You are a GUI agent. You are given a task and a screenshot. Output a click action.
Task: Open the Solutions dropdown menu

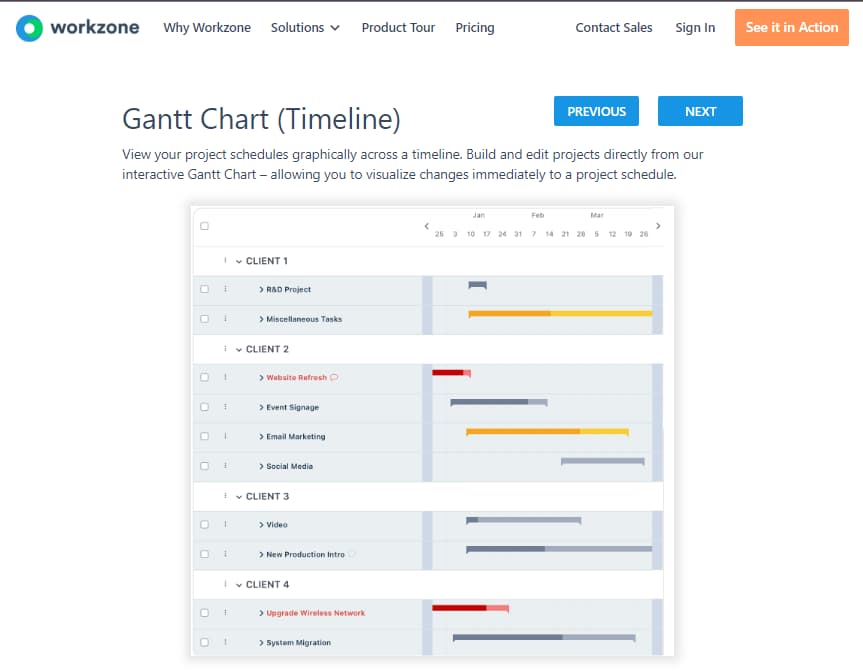(x=305, y=28)
